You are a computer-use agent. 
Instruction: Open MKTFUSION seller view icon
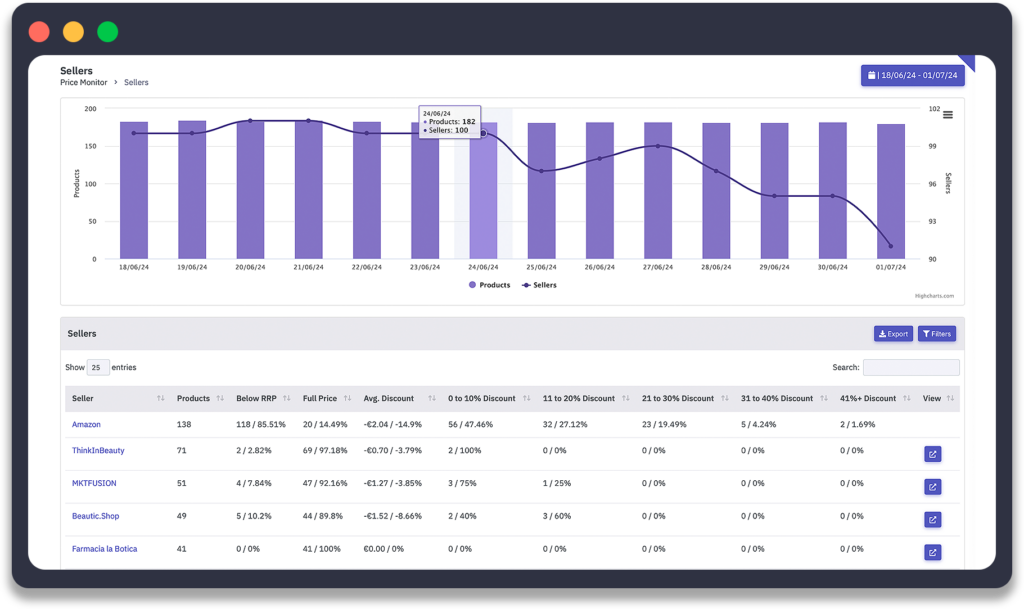click(x=933, y=487)
